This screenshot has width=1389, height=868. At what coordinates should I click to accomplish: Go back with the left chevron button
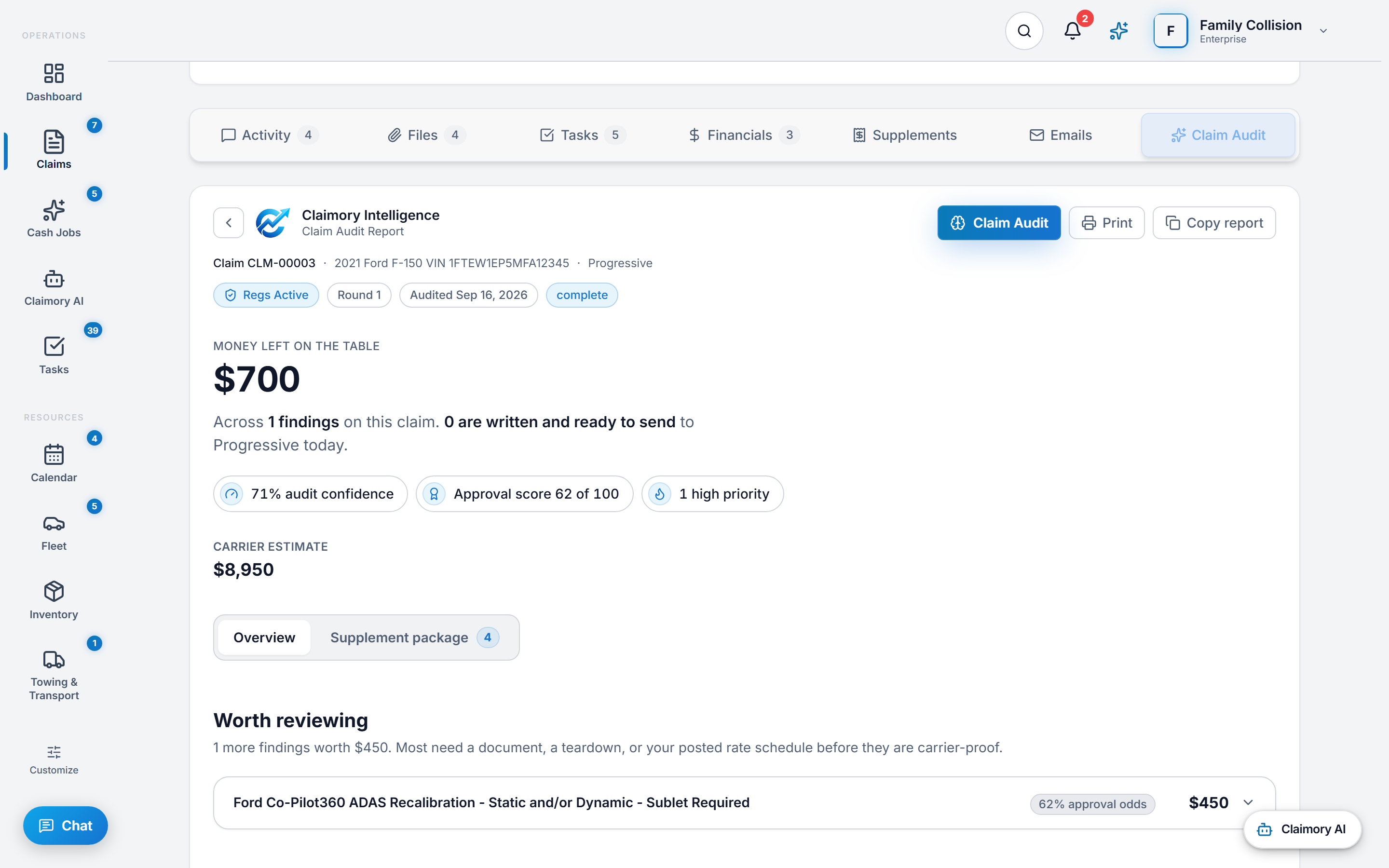(229, 223)
